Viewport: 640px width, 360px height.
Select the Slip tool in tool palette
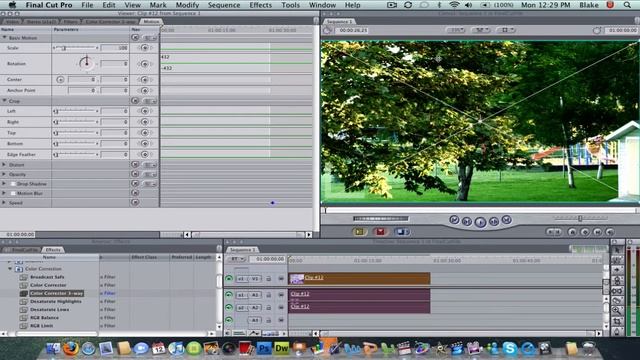point(617,291)
